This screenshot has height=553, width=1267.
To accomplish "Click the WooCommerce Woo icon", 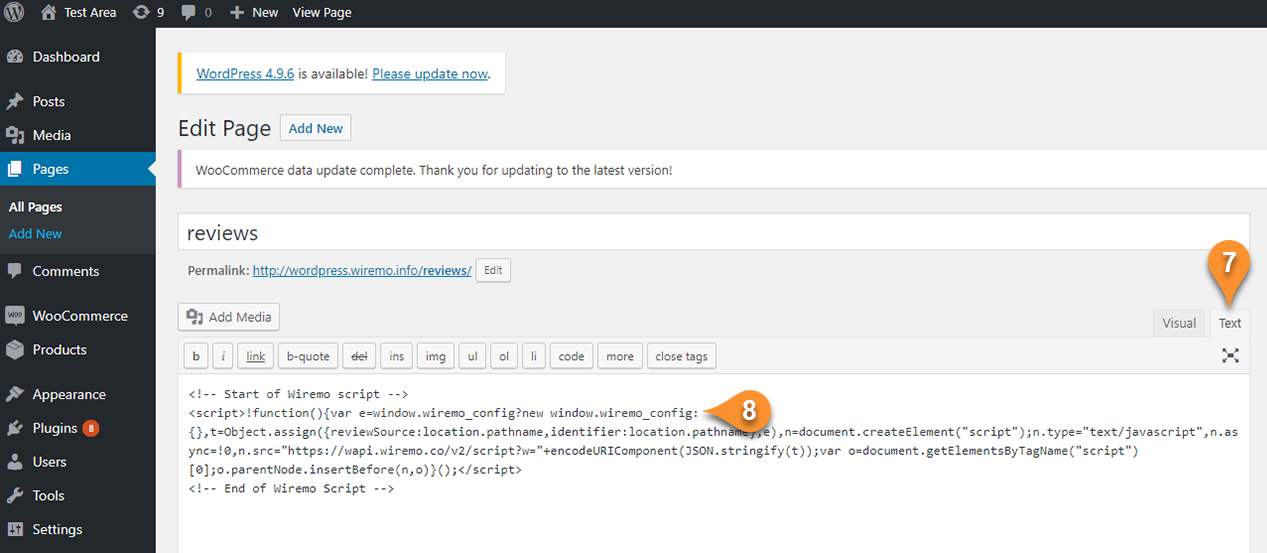I will pos(15,315).
